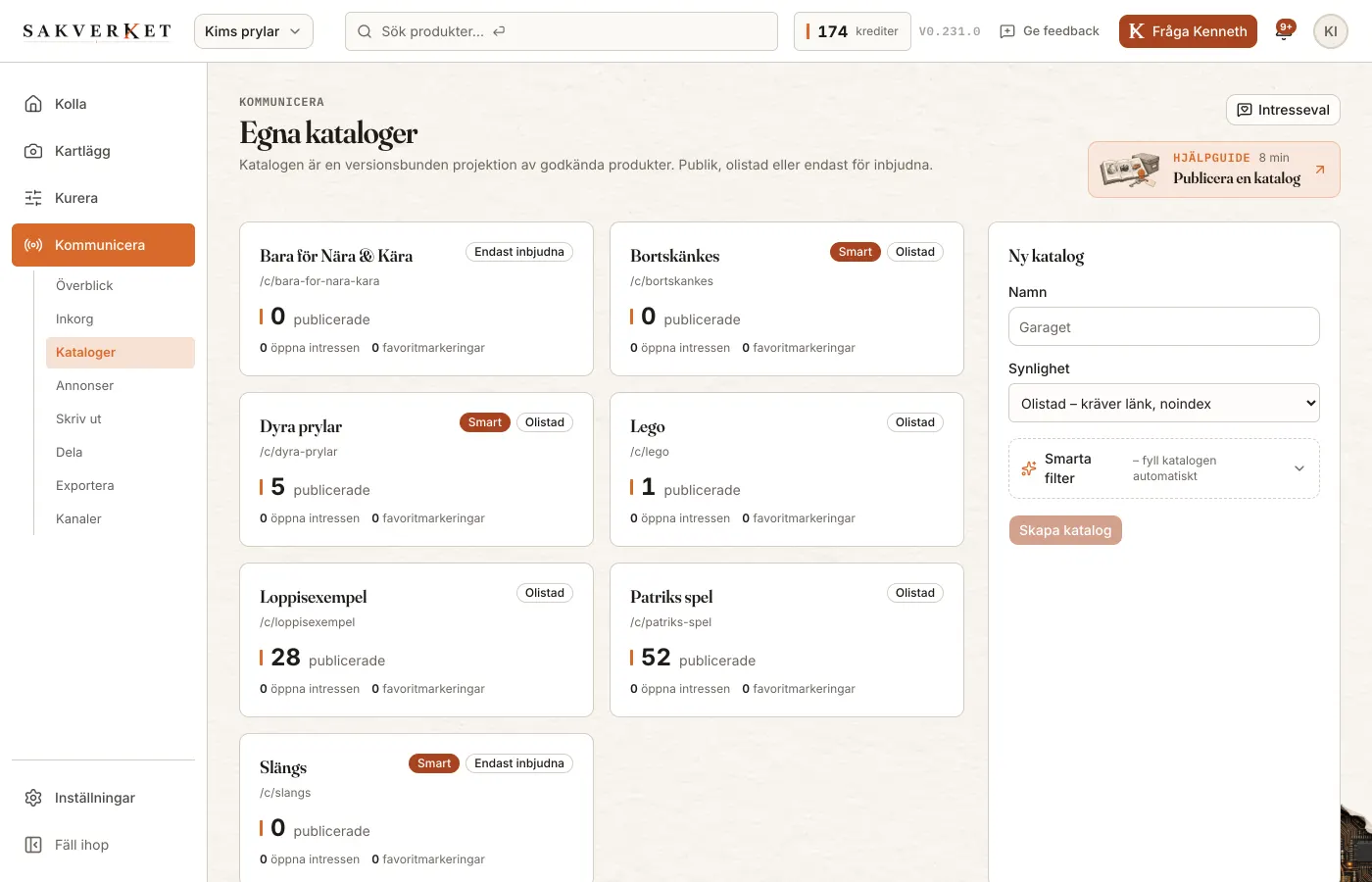Viewport: 1372px width, 882px height.
Task: Click the Intresseval button label
Action: (x=1294, y=110)
